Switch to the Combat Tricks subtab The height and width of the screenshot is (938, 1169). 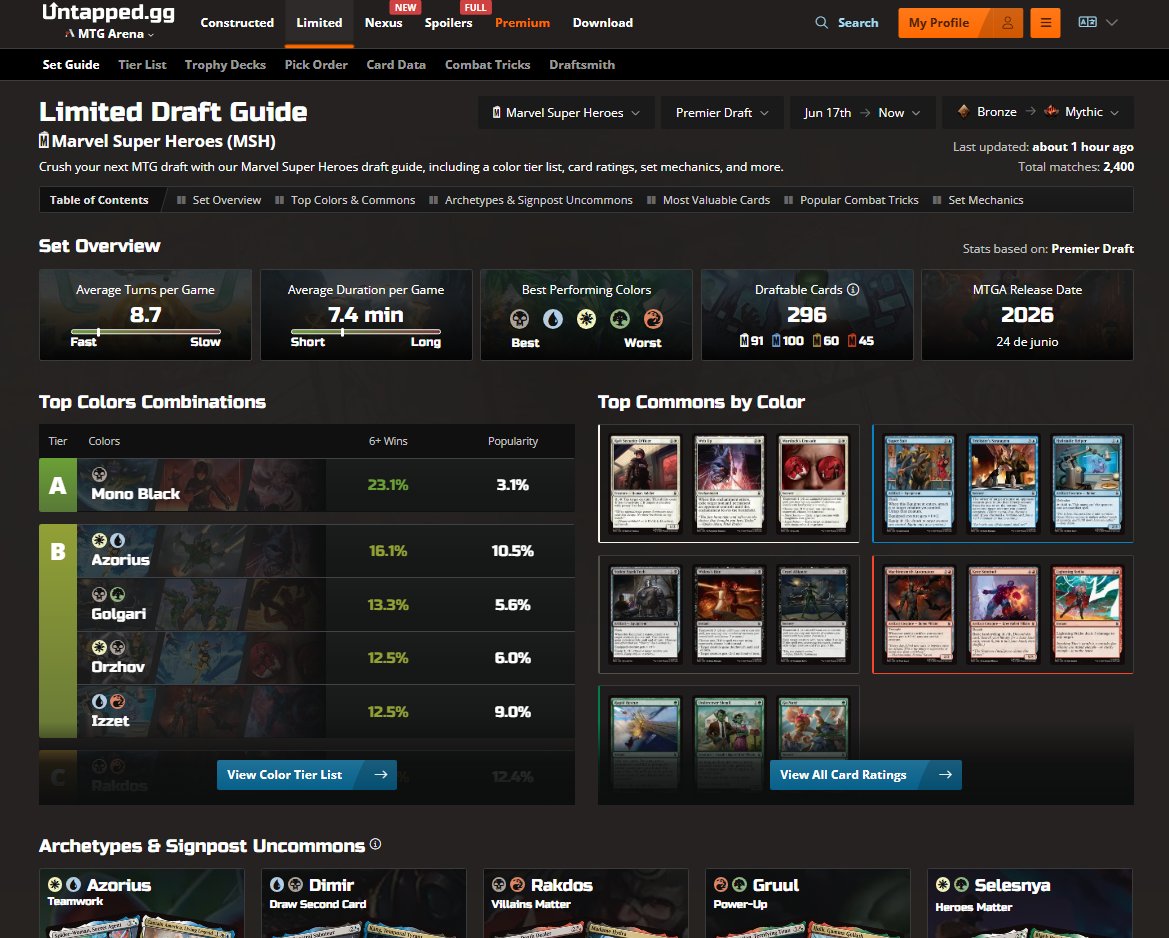tap(488, 65)
